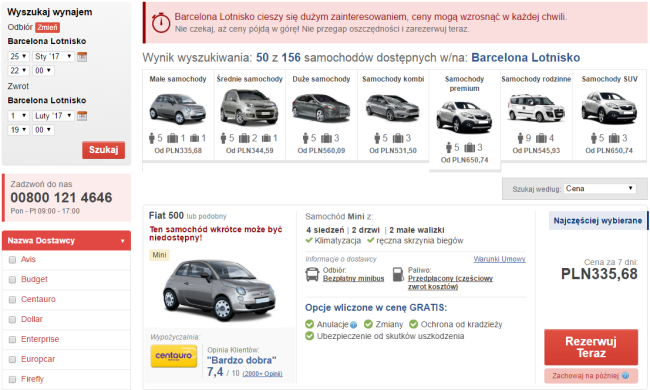Select the Duże samochody category tab
Image resolution: width=650 pixels, height=390 pixels.
click(x=321, y=115)
